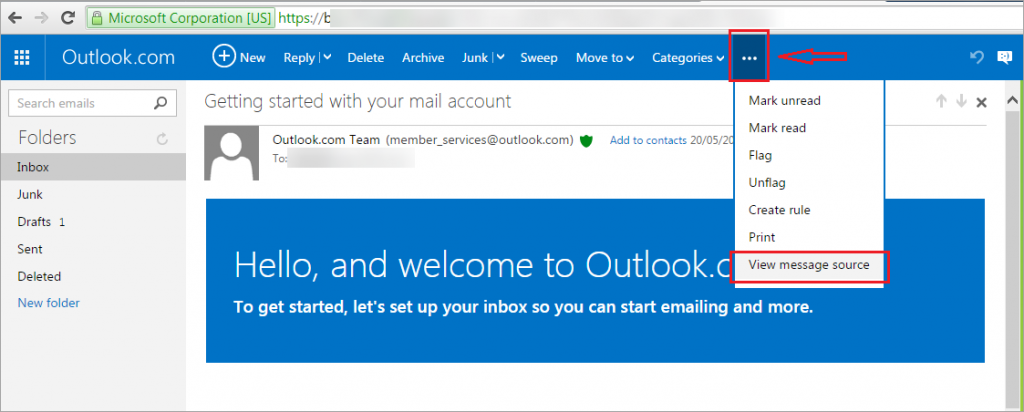Open the Categories dropdown
Image resolution: width=1024 pixels, height=412 pixels.
pyautogui.click(x=688, y=57)
